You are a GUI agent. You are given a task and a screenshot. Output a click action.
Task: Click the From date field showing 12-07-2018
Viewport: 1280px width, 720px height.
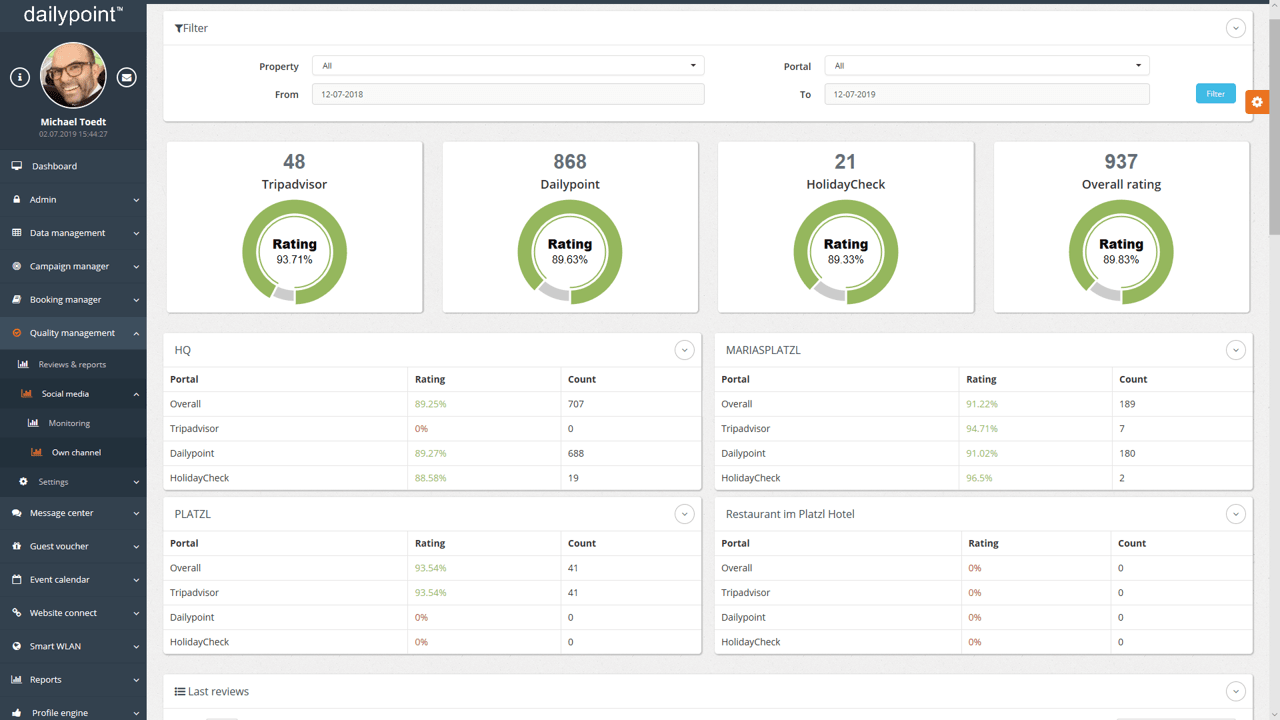[x=508, y=93]
